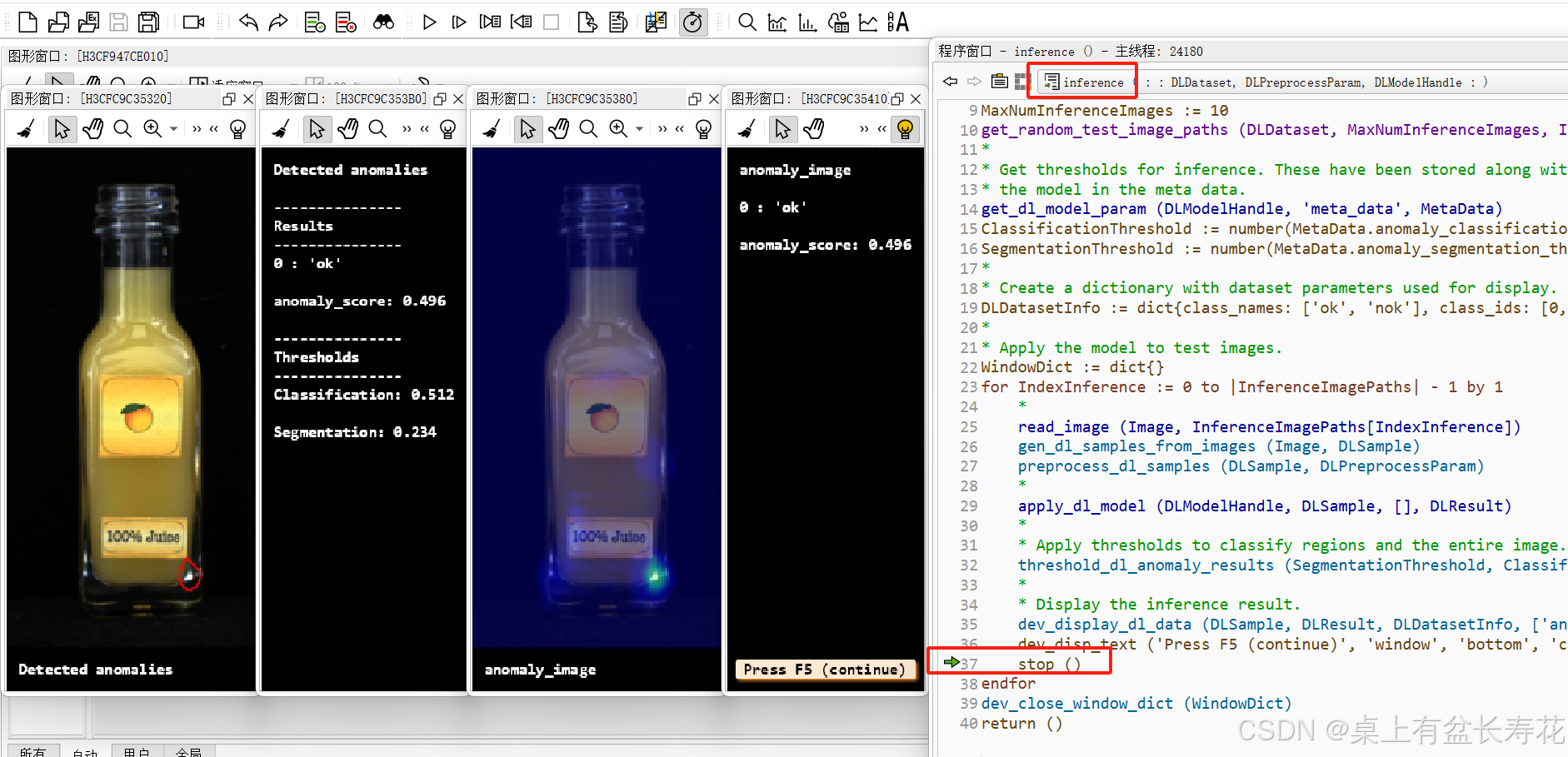Toggle light bulb in window H3CFC9C35380
Screen dimensions: 1568x757
(x=703, y=129)
